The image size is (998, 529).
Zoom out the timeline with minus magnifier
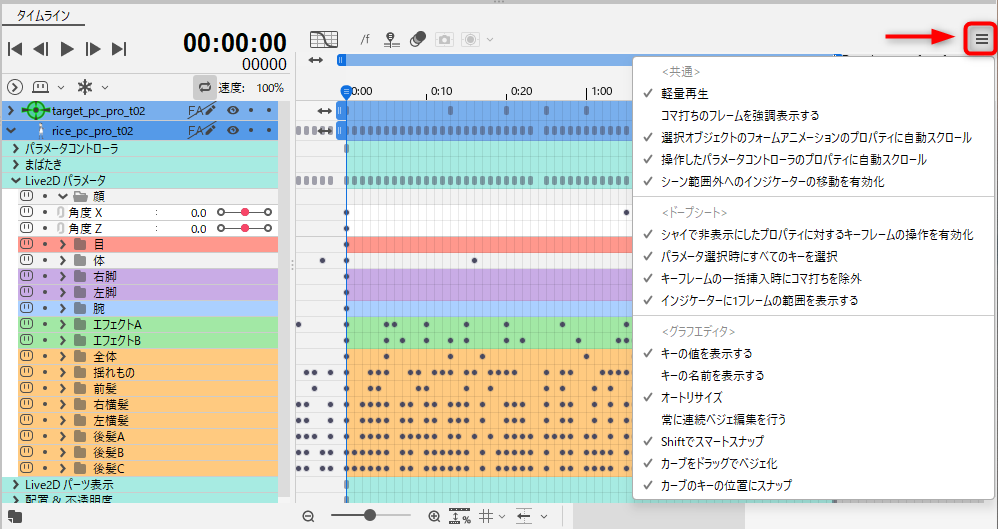(309, 516)
